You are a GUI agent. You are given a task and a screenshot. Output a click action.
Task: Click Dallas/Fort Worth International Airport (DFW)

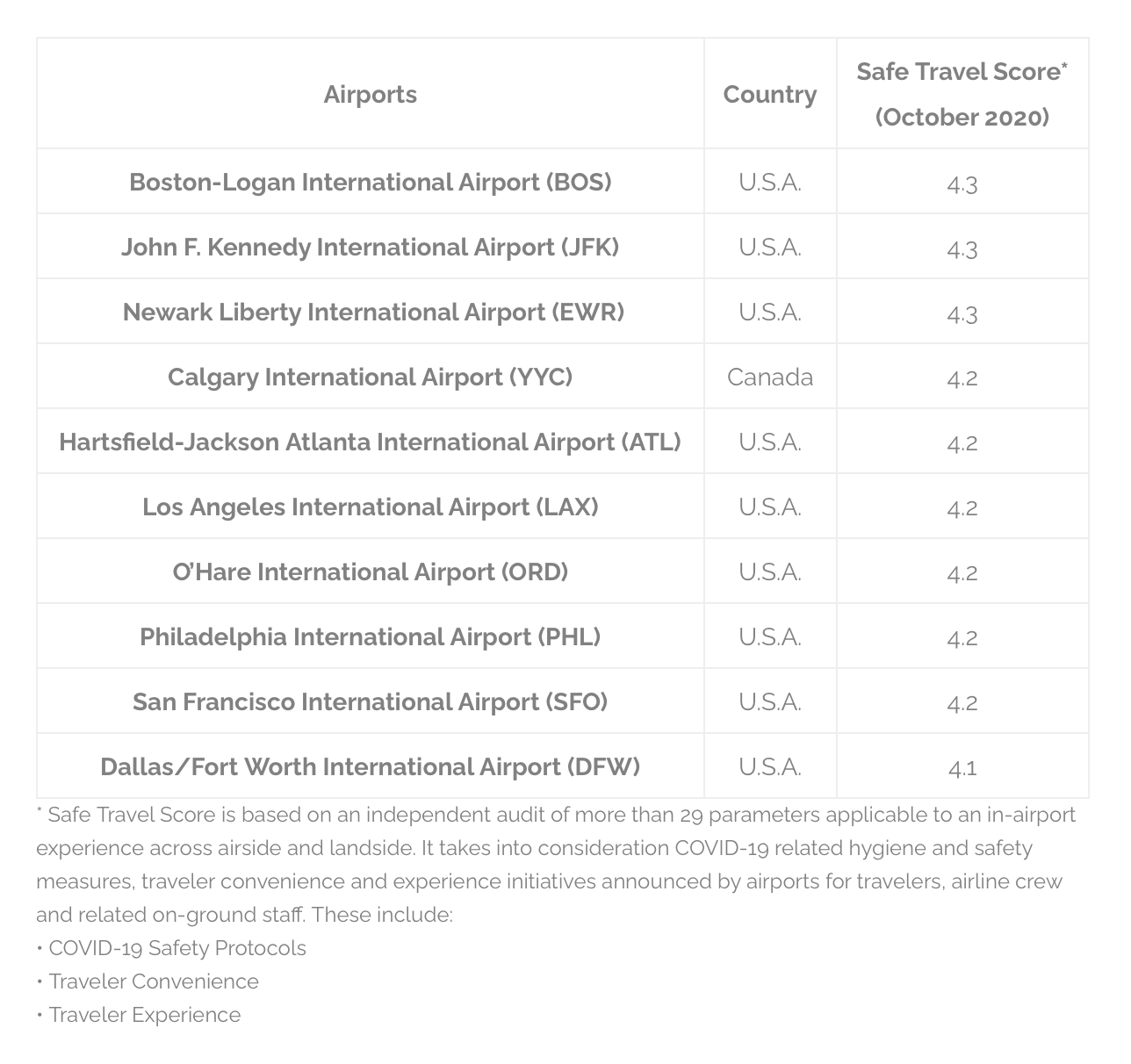pos(370,766)
